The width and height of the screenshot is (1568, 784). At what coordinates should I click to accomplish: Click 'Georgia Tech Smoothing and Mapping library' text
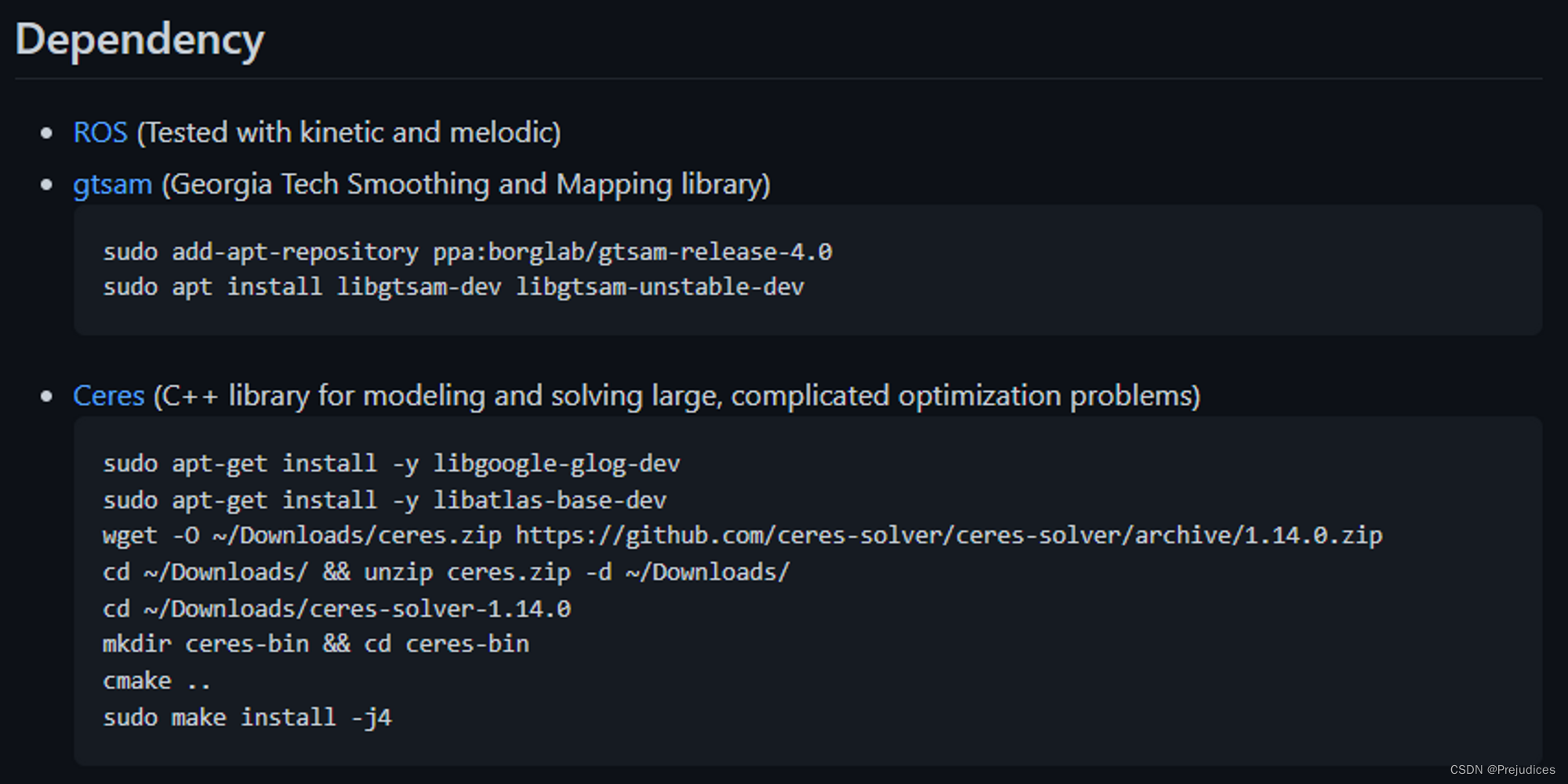[x=466, y=185]
